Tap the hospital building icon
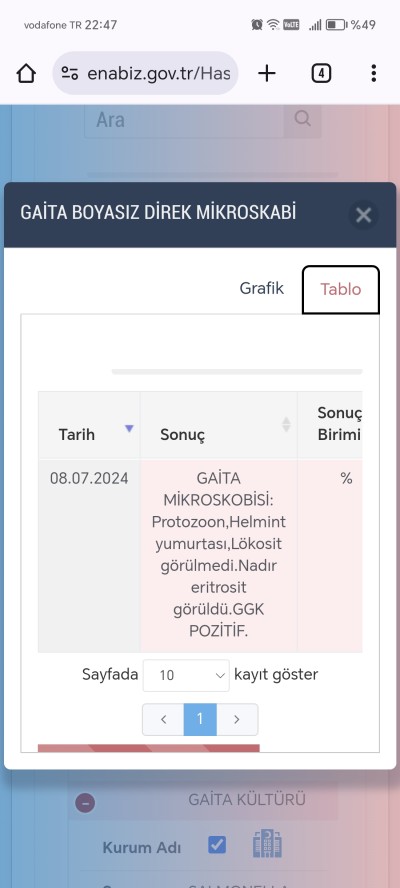Screen dimensions: 400x888 tap(267, 843)
